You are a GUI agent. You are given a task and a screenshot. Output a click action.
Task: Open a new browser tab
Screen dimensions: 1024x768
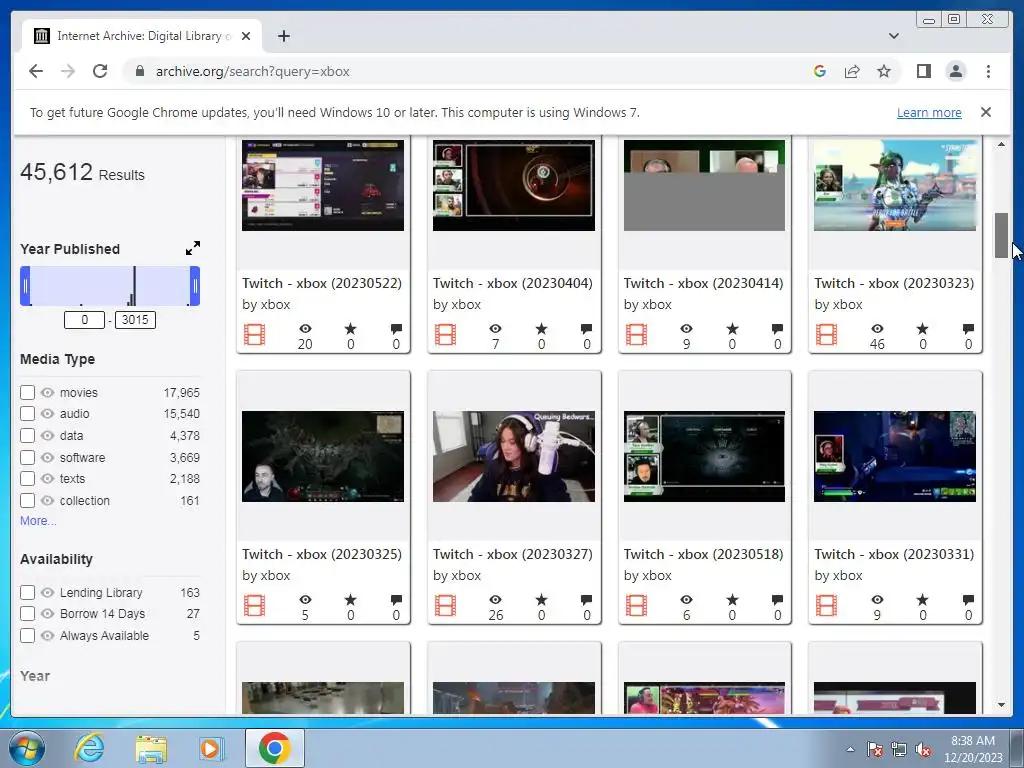point(283,36)
